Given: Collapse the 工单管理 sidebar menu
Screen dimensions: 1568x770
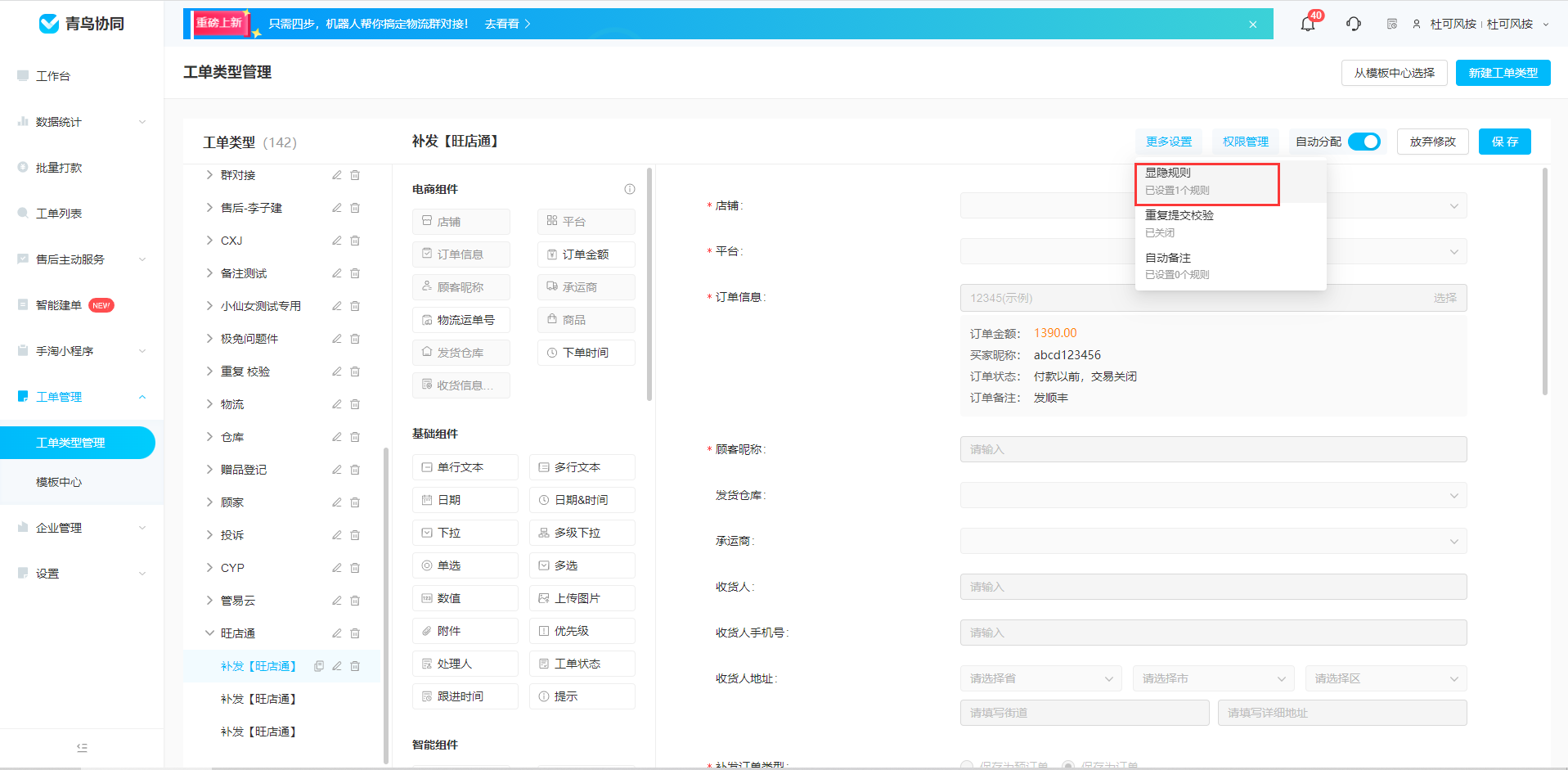Looking at the screenshot, I should pos(82,397).
